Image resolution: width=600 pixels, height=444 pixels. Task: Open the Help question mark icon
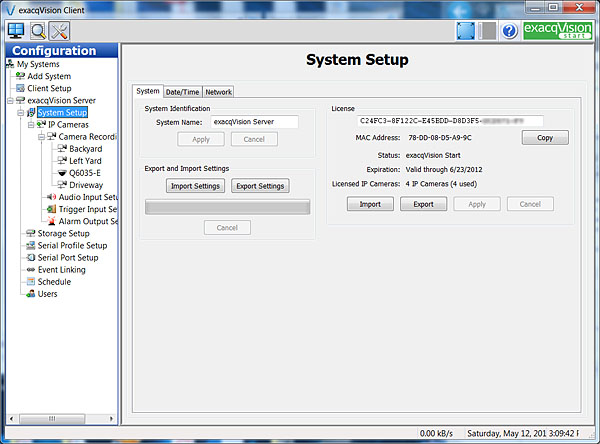point(509,31)
